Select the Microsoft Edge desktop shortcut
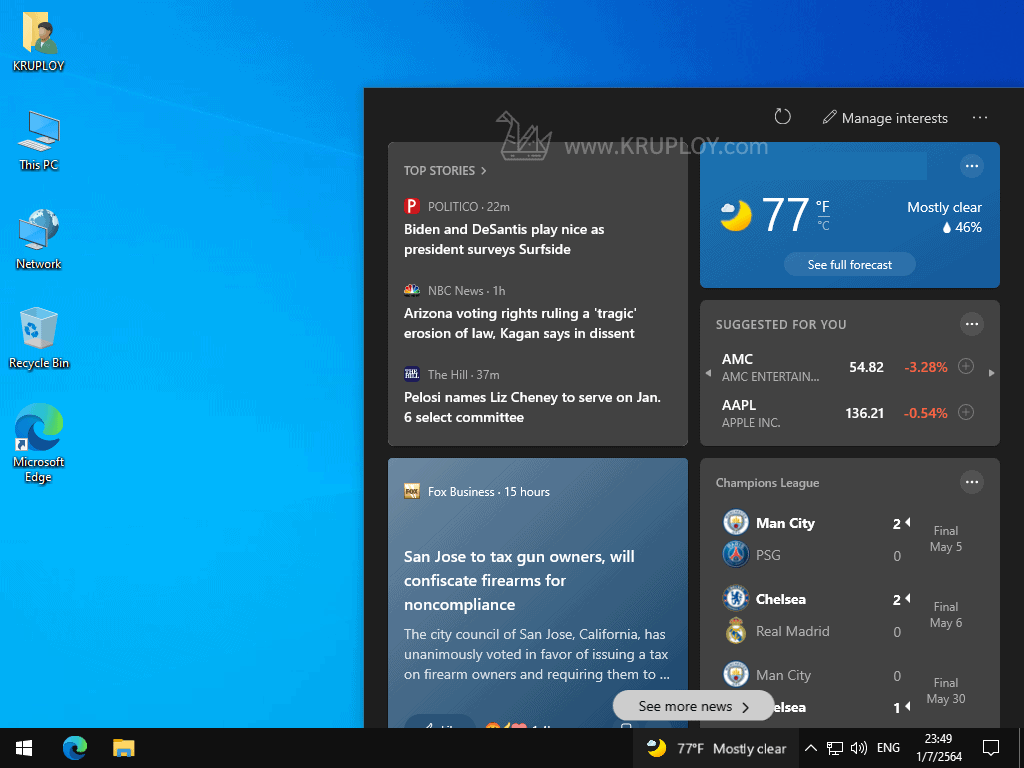1024x768 pixels. [x=39, y=443]
